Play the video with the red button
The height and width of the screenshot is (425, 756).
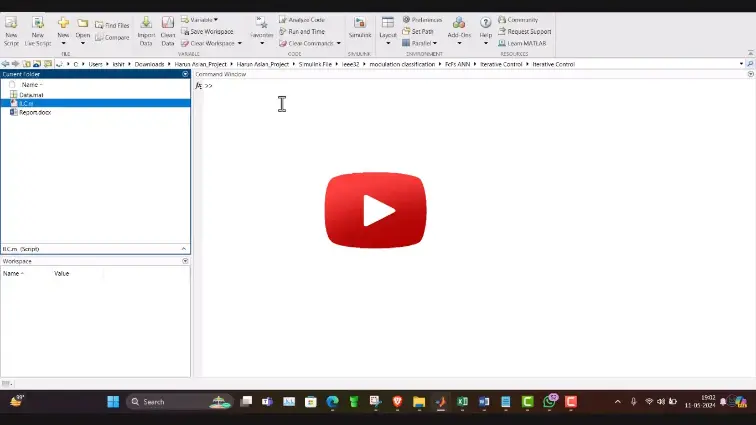pos(376,210)
